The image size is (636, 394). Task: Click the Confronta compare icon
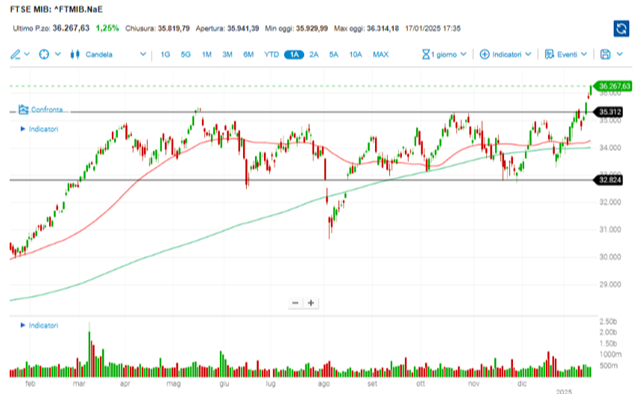(x=23, y=110)
